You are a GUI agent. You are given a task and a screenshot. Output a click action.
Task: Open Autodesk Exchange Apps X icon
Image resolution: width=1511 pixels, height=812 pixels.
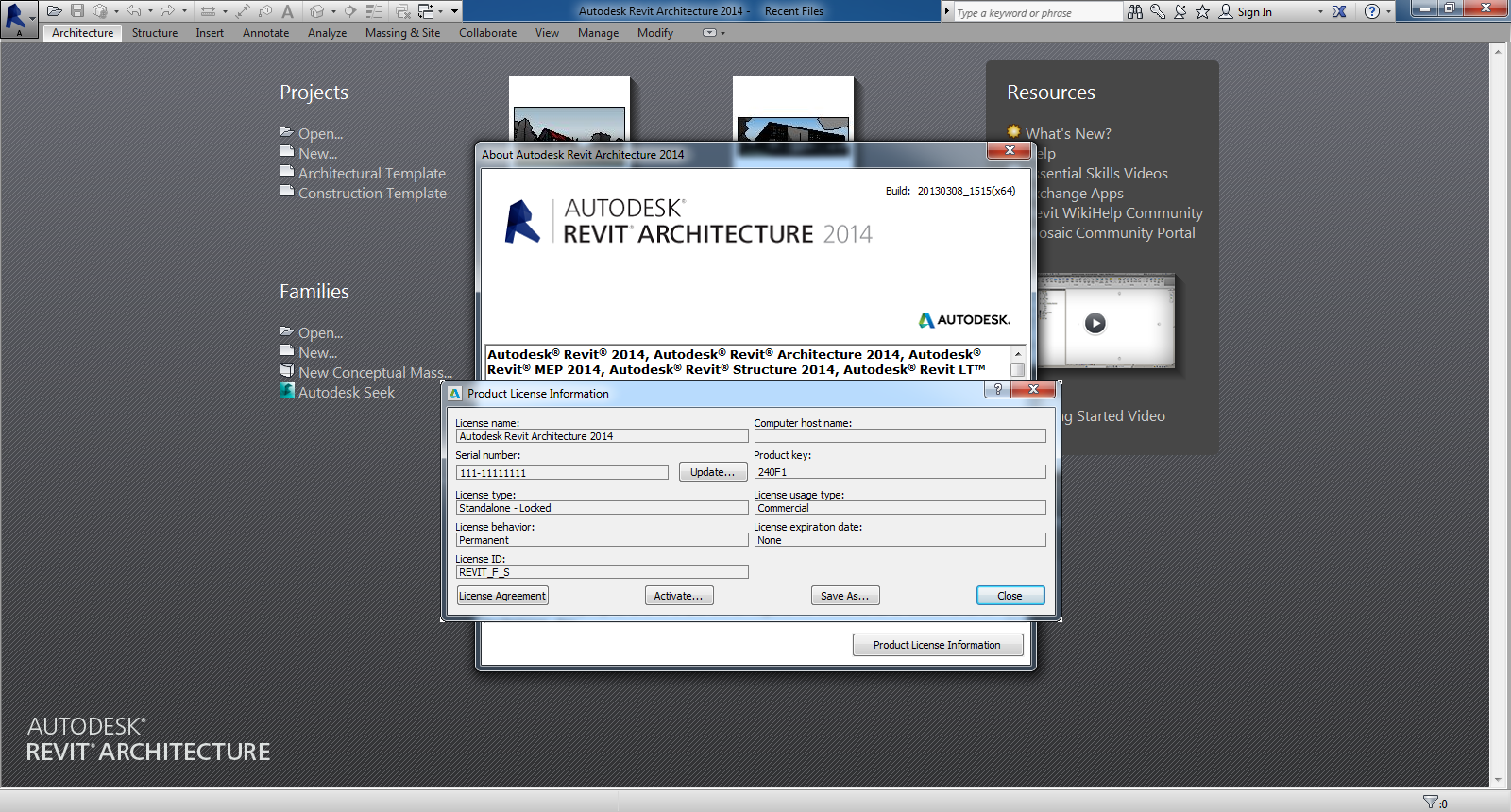[x=1339, y=11]
